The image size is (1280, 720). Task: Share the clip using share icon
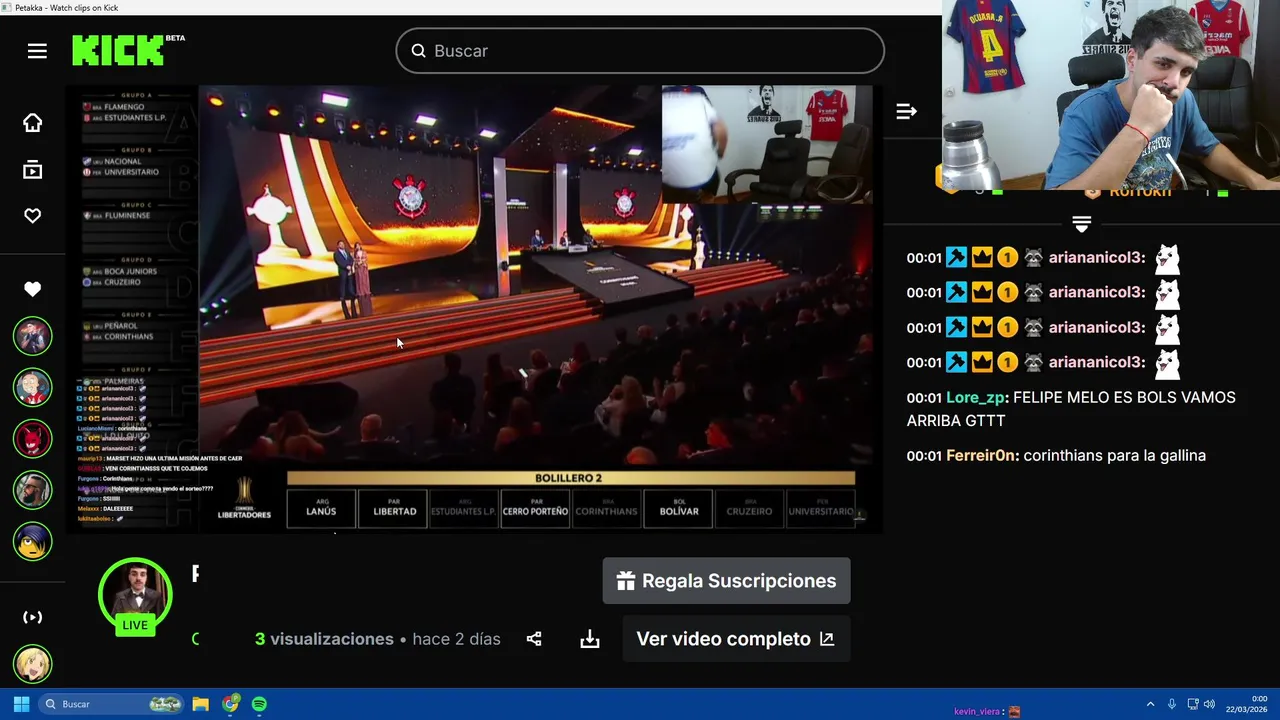click(534, 639)
